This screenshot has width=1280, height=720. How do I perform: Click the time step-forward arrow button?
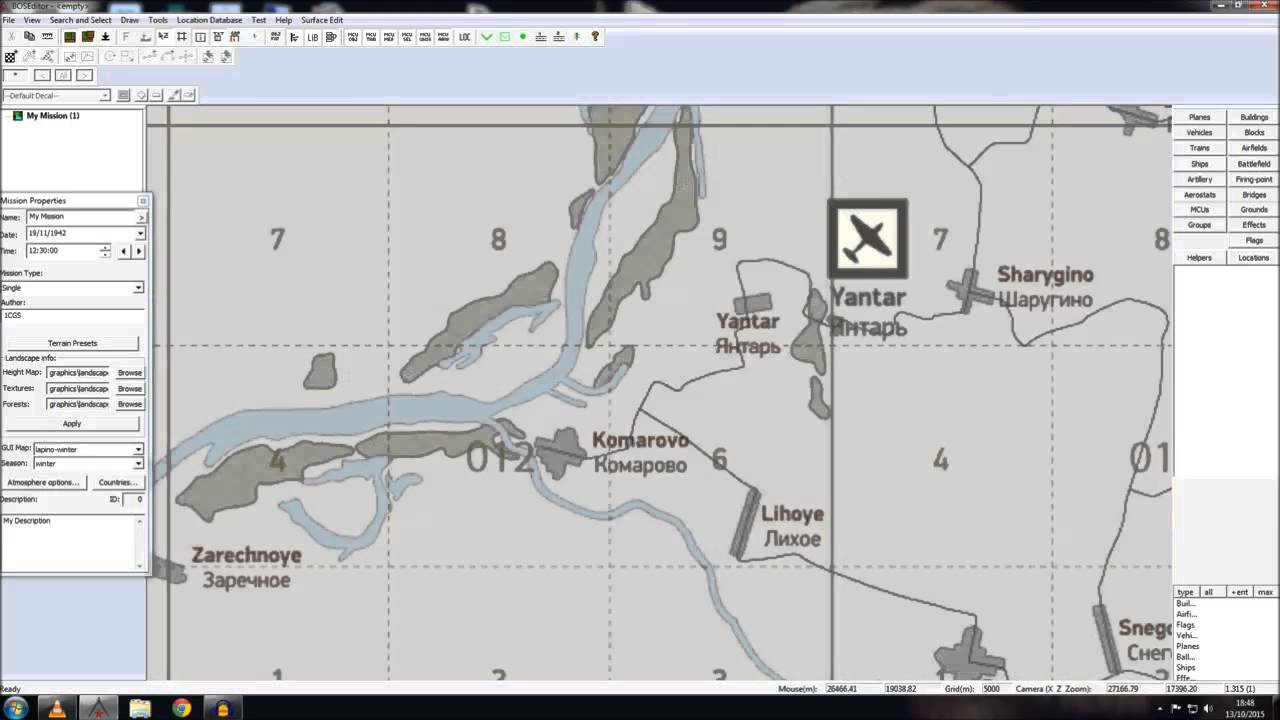[x=139, y=251]
